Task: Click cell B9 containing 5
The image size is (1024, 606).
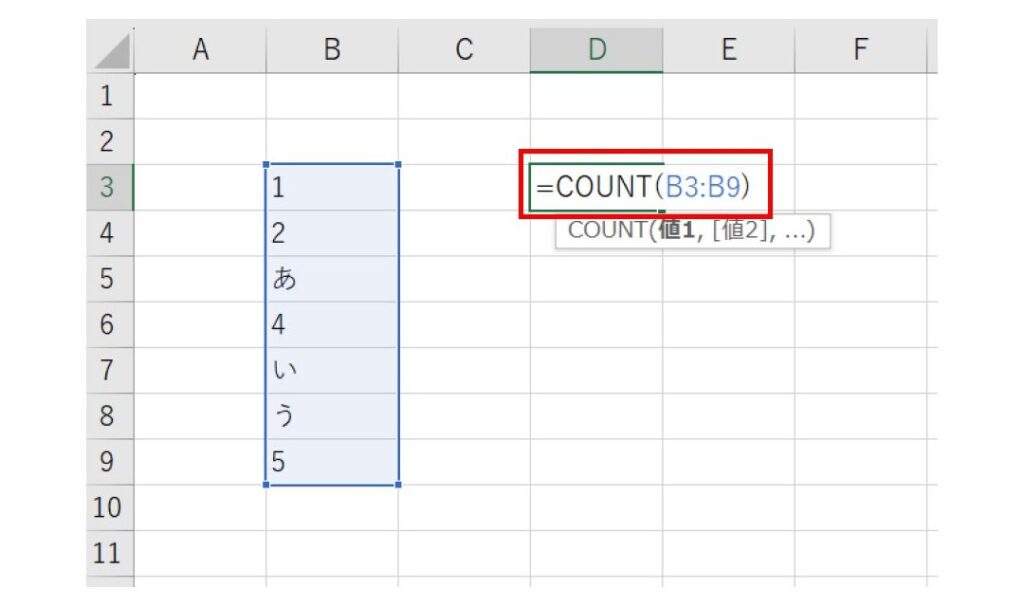Action: (x=332, y=462)
